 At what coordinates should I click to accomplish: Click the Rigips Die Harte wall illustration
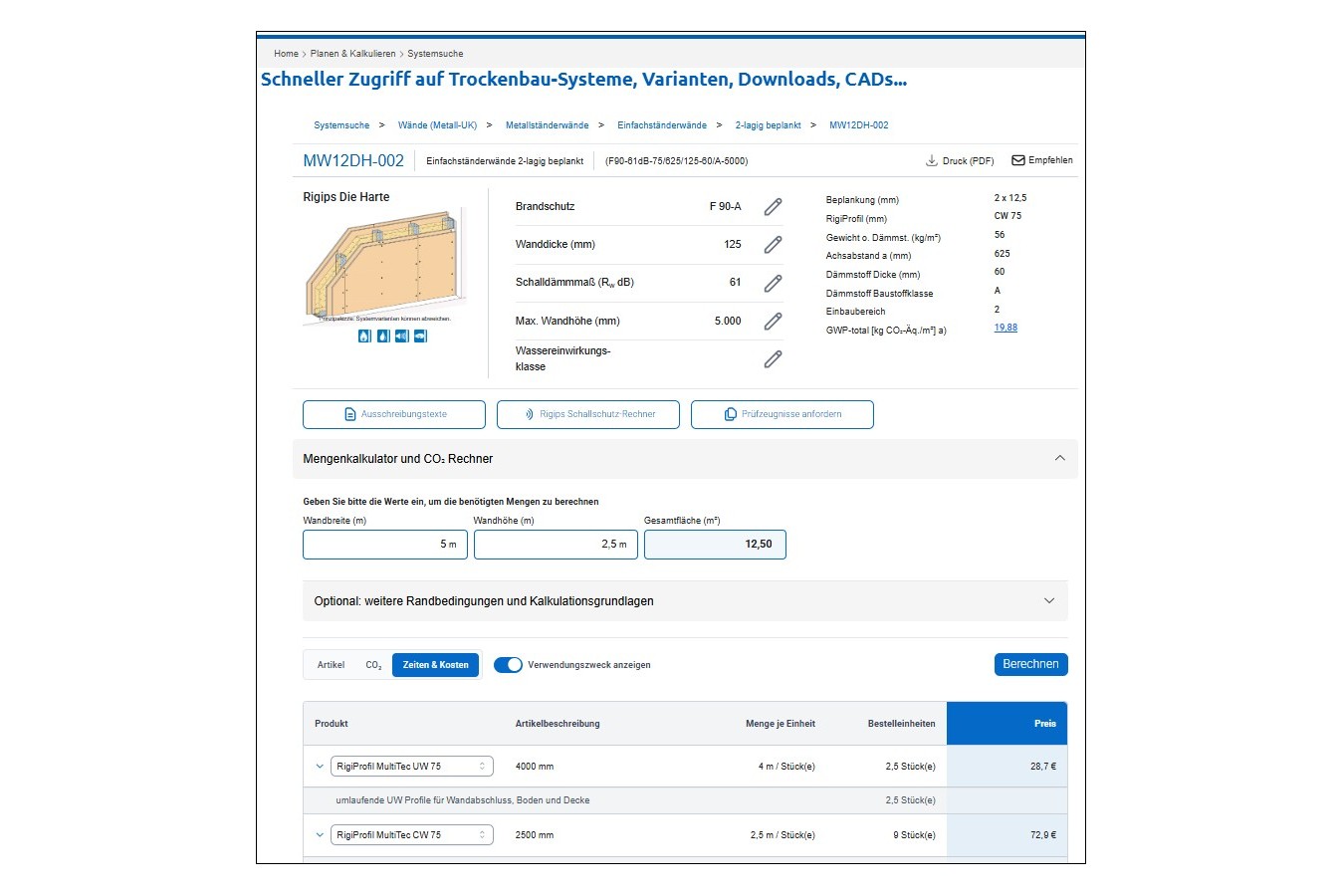pyautogui.click(x=384, y=266)
